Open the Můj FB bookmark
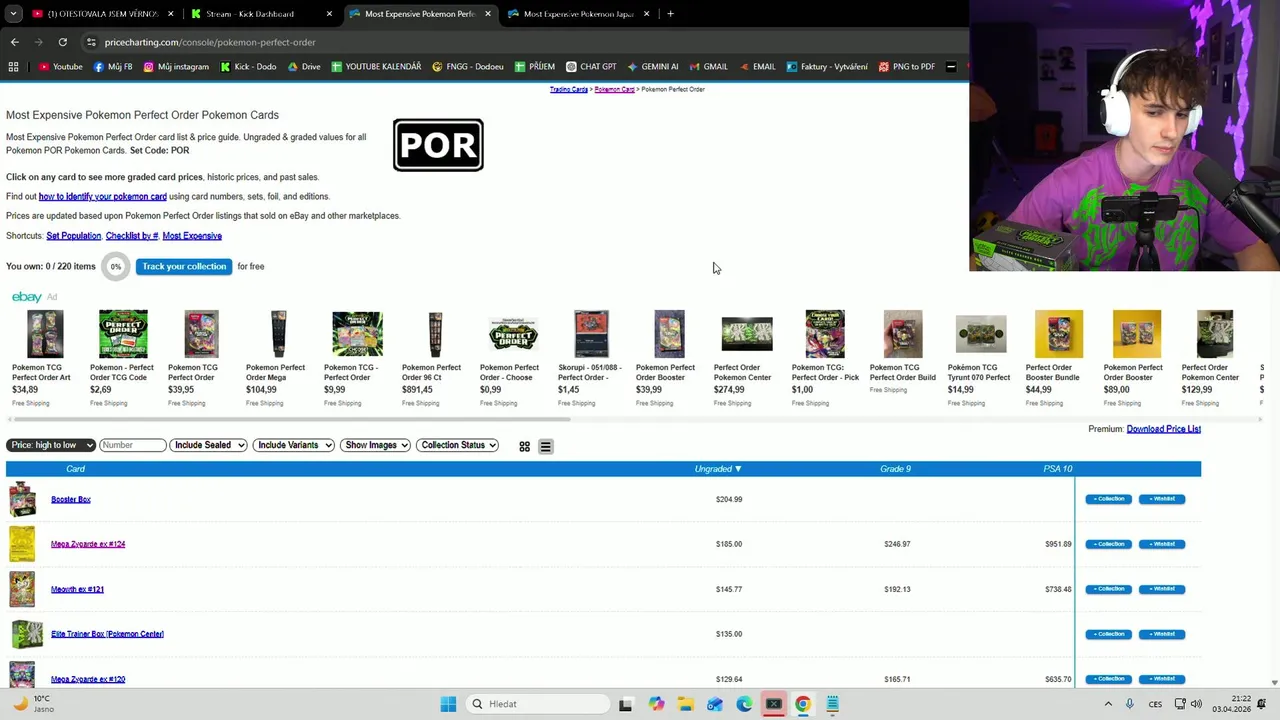This screenshot has height=720, width=1280. (113, 67)
